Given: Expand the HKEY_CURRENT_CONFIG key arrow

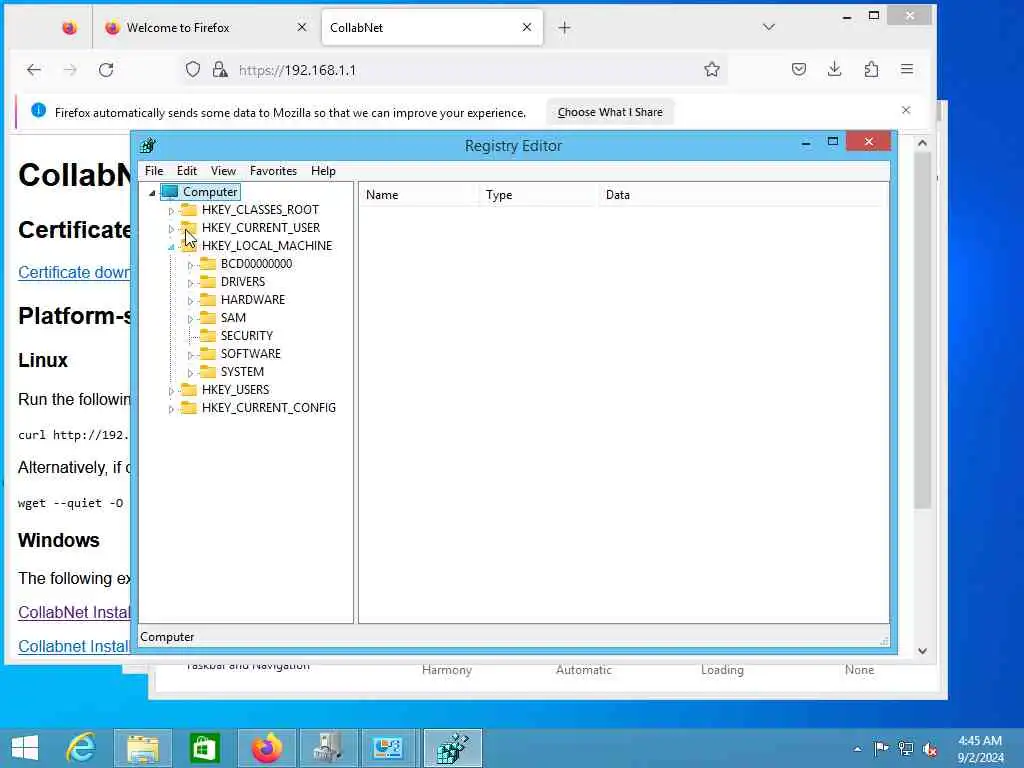Looking at the screenshot, I should (171, 409).
